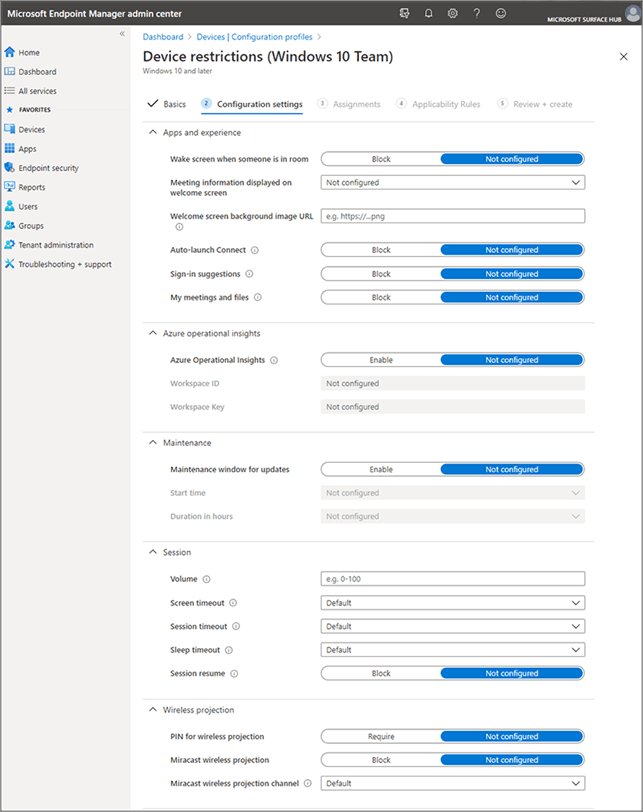
Task: Open Meeting information displayed dropdown
Action: [x=453, y=183]
